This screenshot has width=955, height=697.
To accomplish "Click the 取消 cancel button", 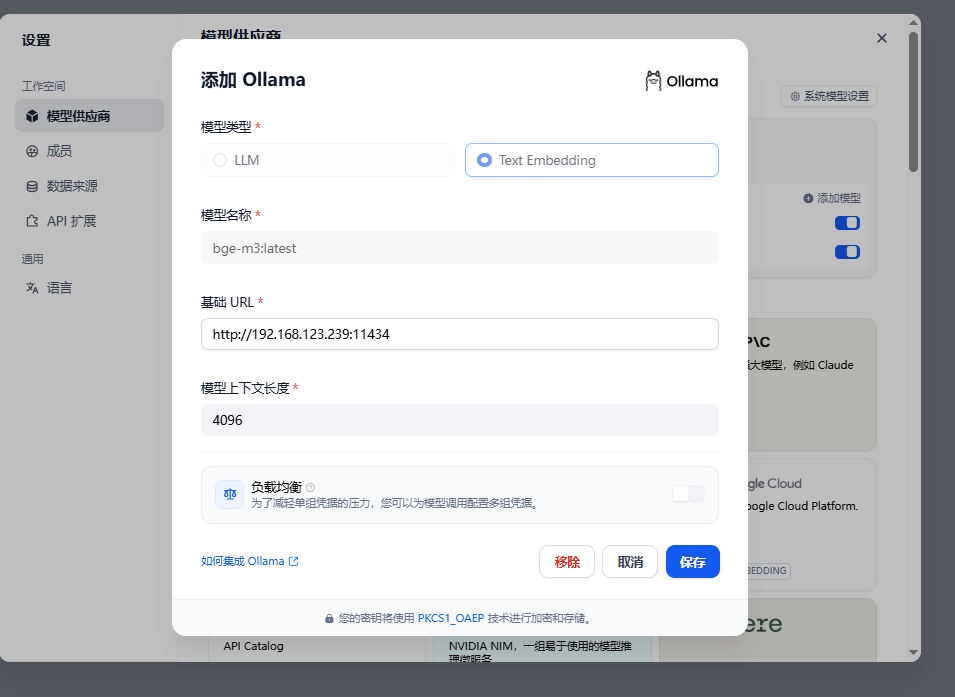I will click(630, 562).
